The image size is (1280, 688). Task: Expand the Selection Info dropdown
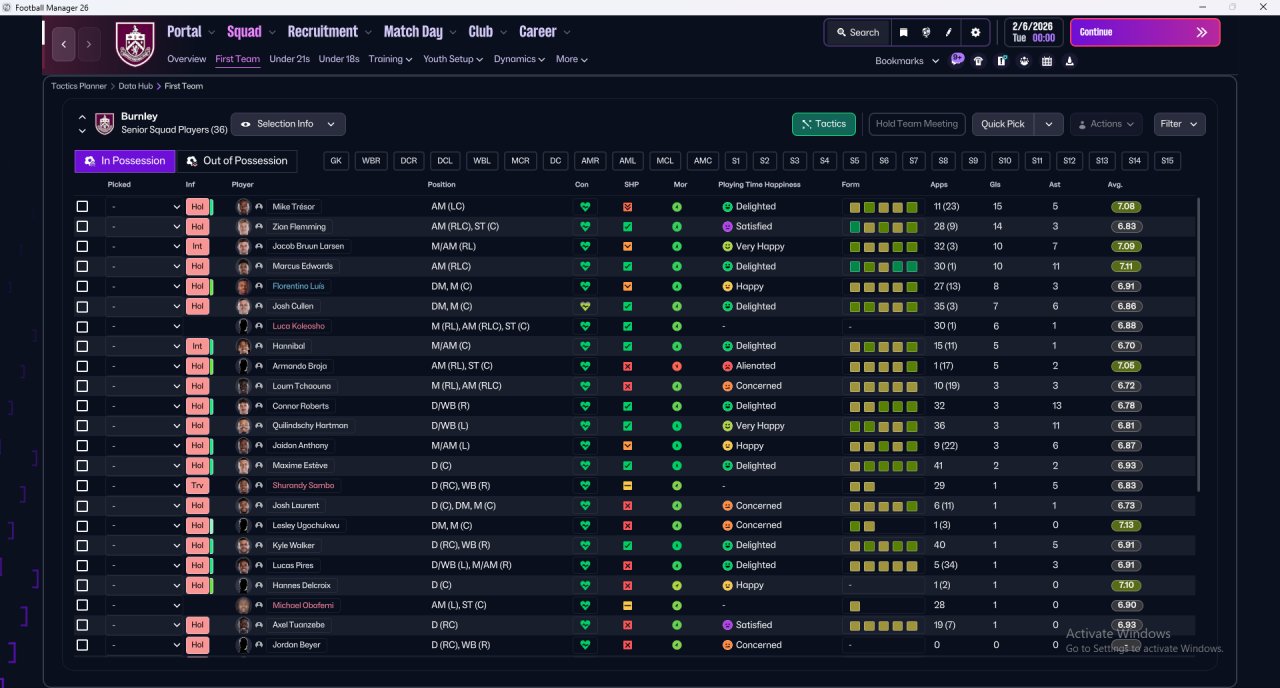(288, 124)
